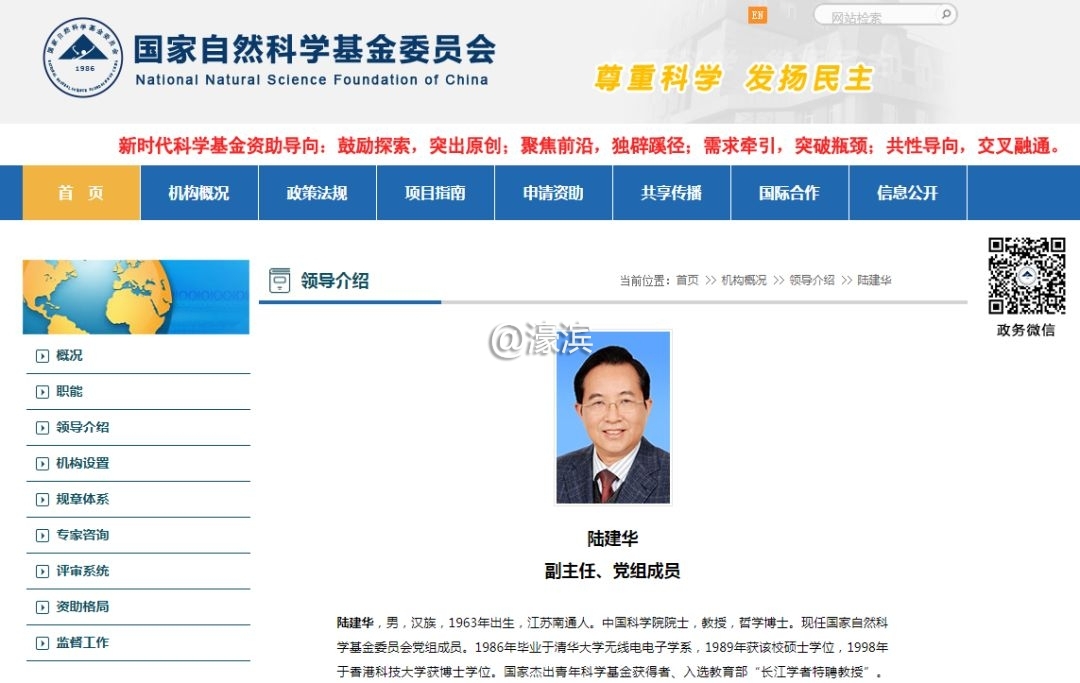
Task: Click the arrow icon beside 监督工作
Action: coord(42,643)
